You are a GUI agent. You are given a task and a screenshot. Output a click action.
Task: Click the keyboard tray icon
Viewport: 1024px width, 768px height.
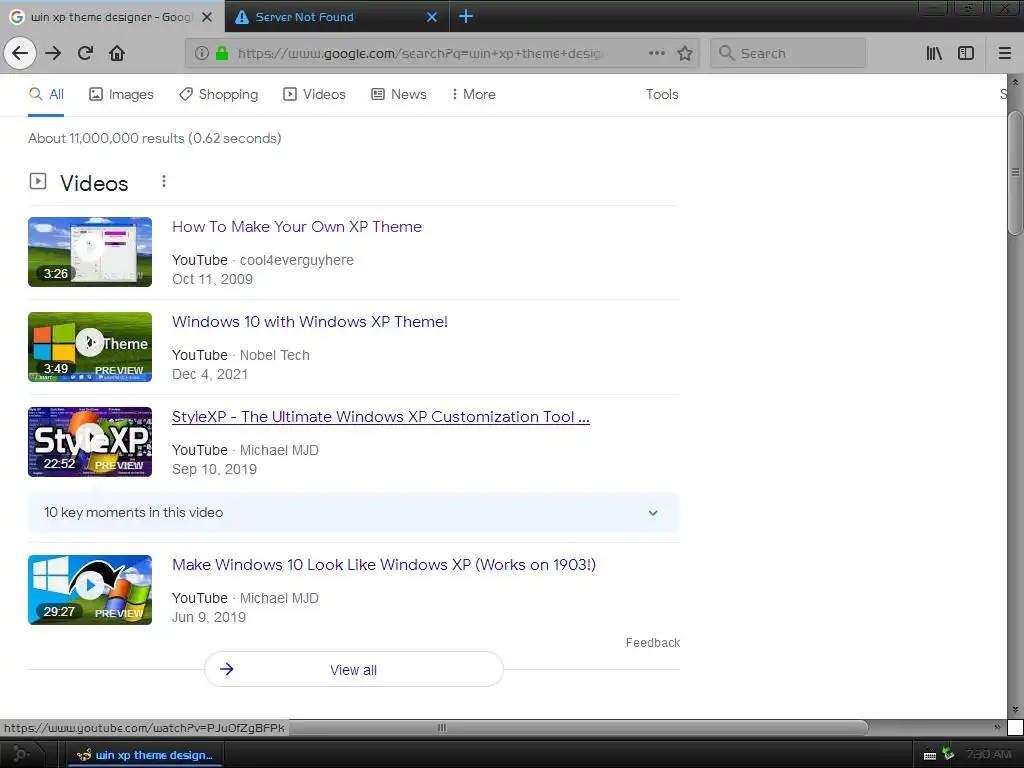click(x=930, y=756)
